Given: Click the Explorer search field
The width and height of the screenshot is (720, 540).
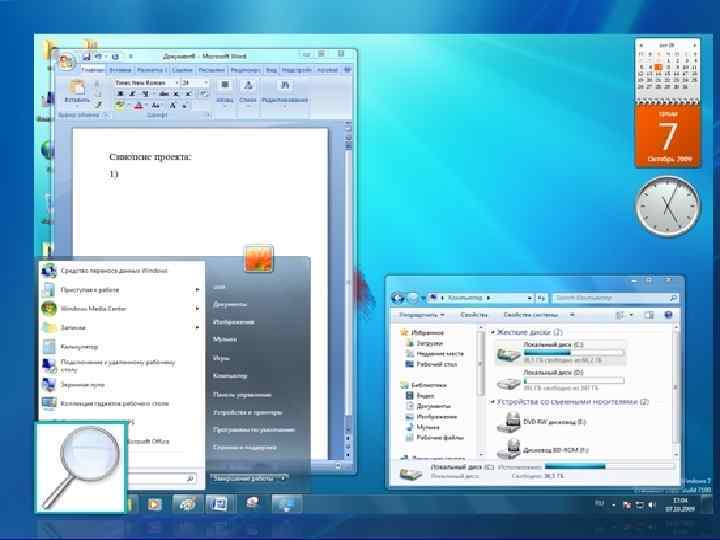Looking at the screenshot, I should [x=615, y=298].
